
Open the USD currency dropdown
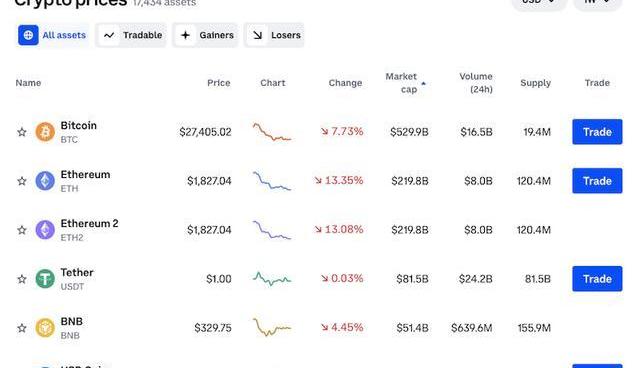[539, 2]
